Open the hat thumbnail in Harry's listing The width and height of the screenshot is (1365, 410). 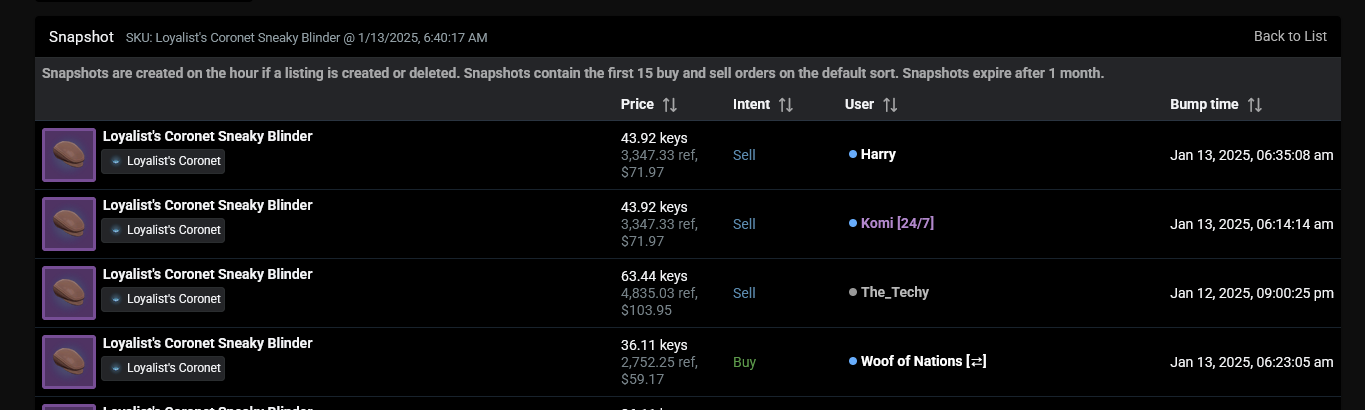coord(69,155)
